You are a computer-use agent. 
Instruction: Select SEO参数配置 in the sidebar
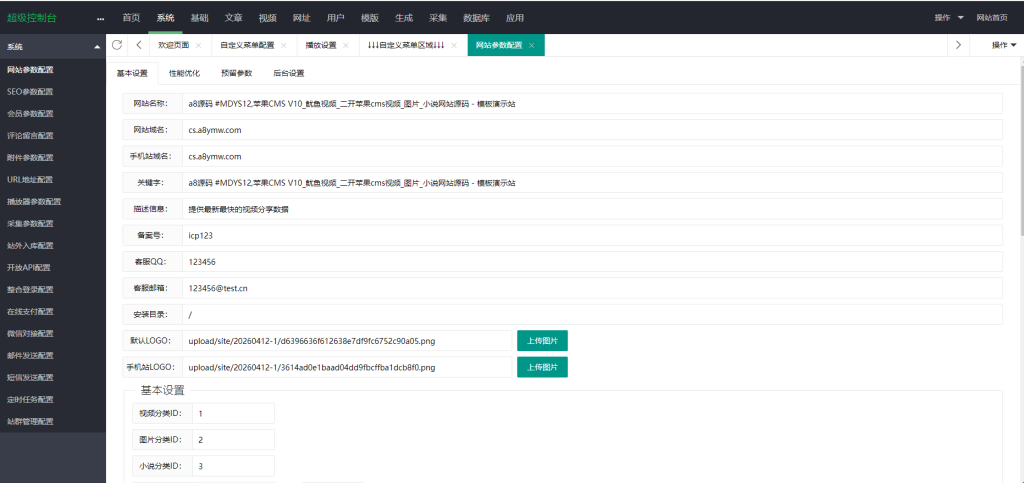pos(30,92)
